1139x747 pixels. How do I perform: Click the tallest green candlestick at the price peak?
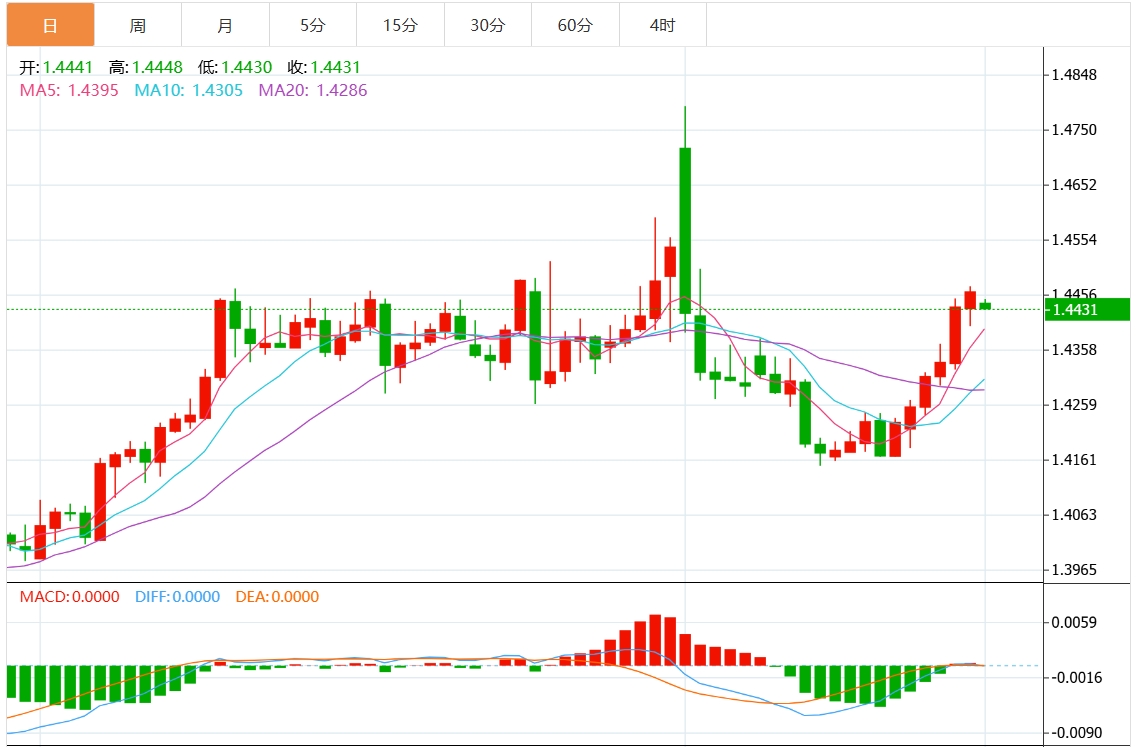coord(685,230)
